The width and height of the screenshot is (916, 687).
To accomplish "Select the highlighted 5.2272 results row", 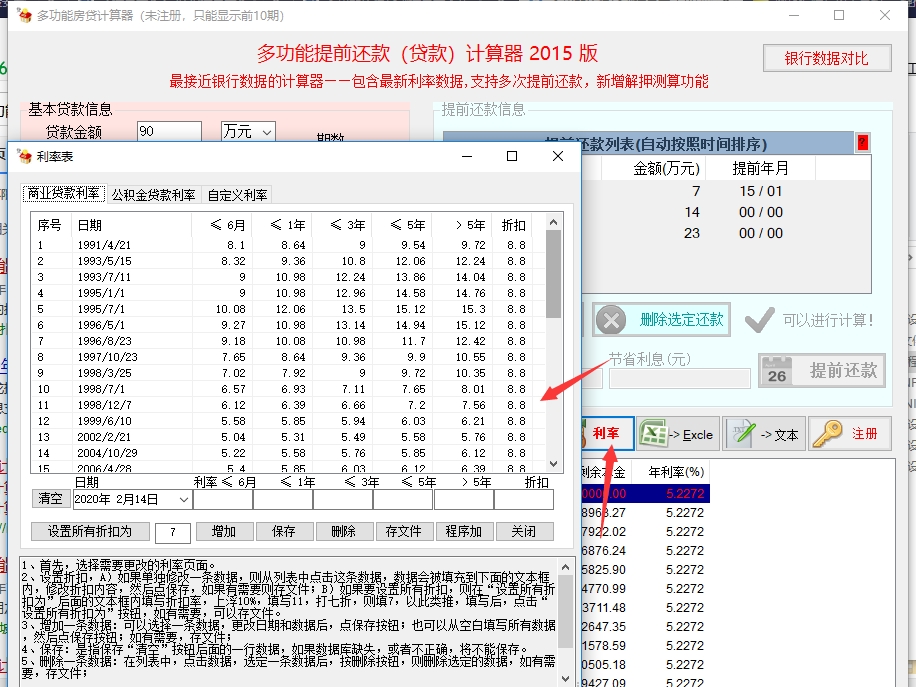I will [x=646, y=494].
